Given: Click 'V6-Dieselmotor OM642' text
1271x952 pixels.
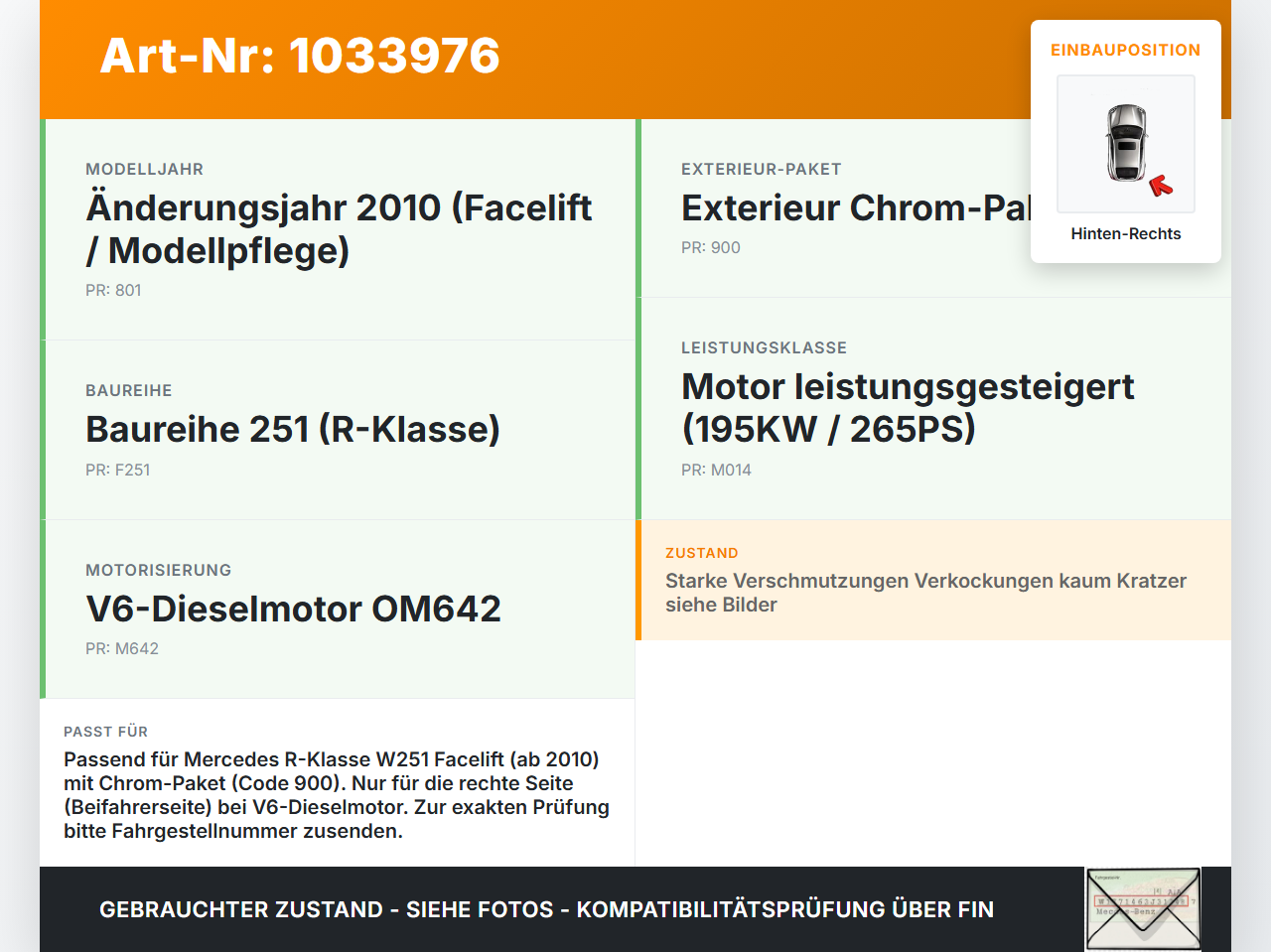Looking at the screenshot, I should pos(294,609).
